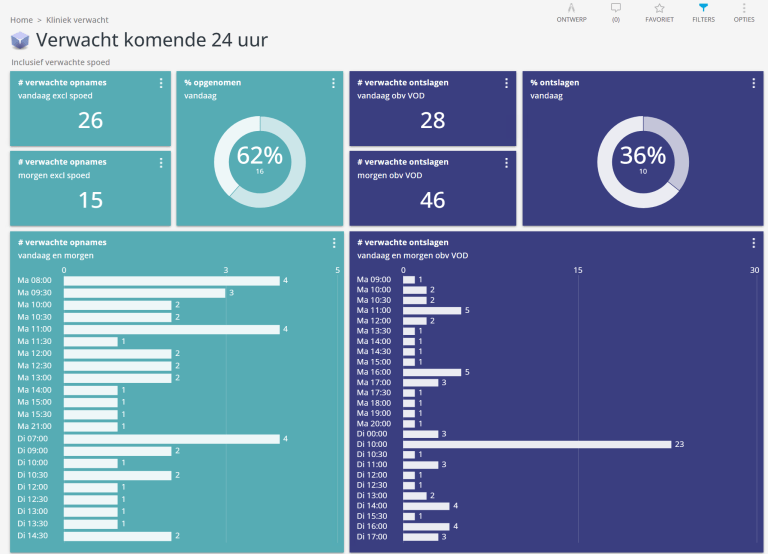Select the 36% ontslagen donut chart
Viewport: 768px width, 554px height.
point(643,161)
